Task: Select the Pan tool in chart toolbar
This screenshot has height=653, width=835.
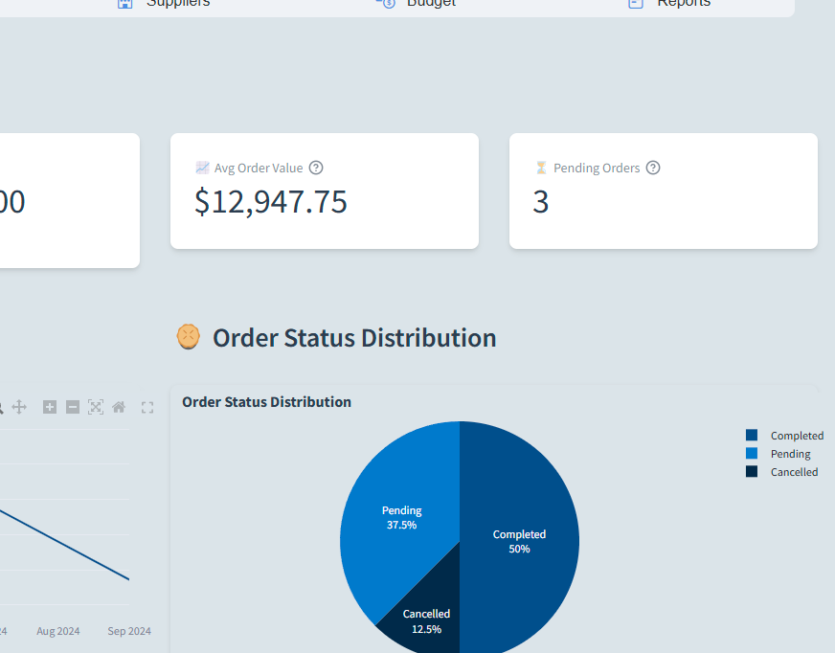Action: click(x=19, y=407)
